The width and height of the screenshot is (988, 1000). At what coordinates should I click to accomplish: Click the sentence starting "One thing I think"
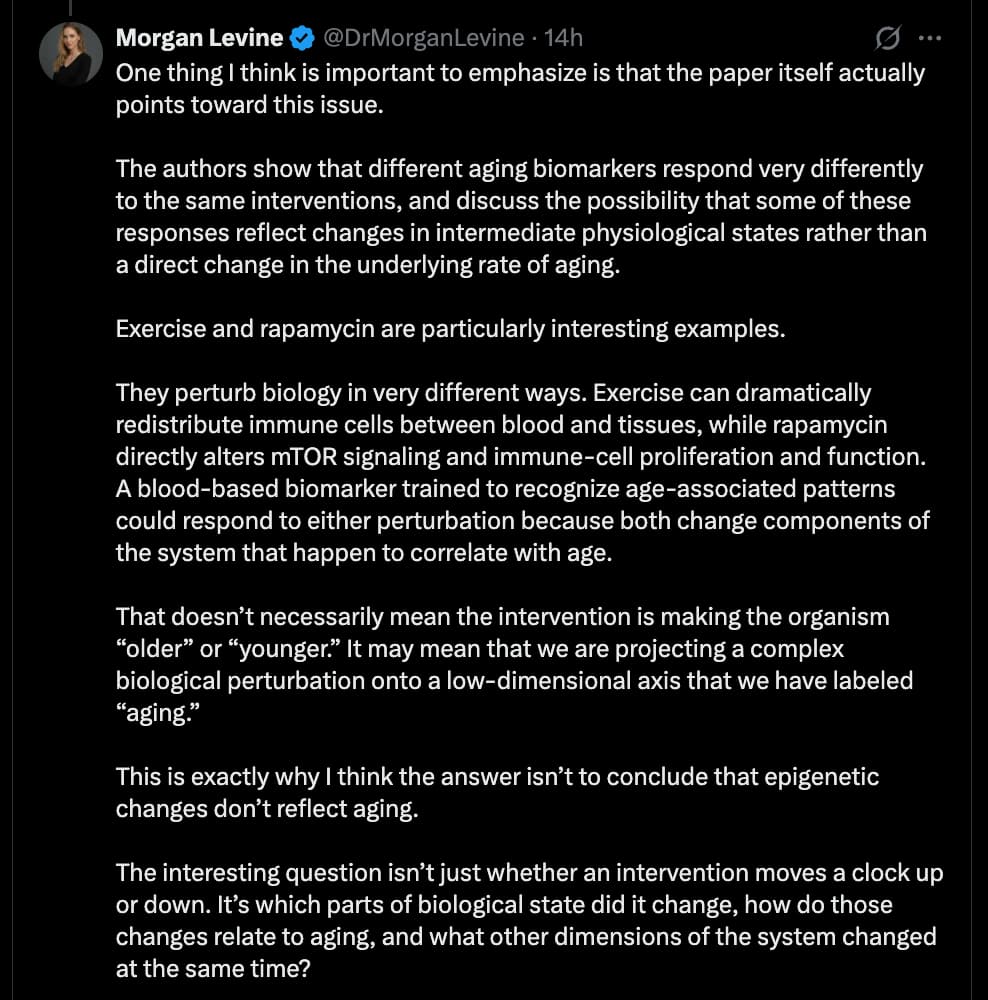click(520, 89)
